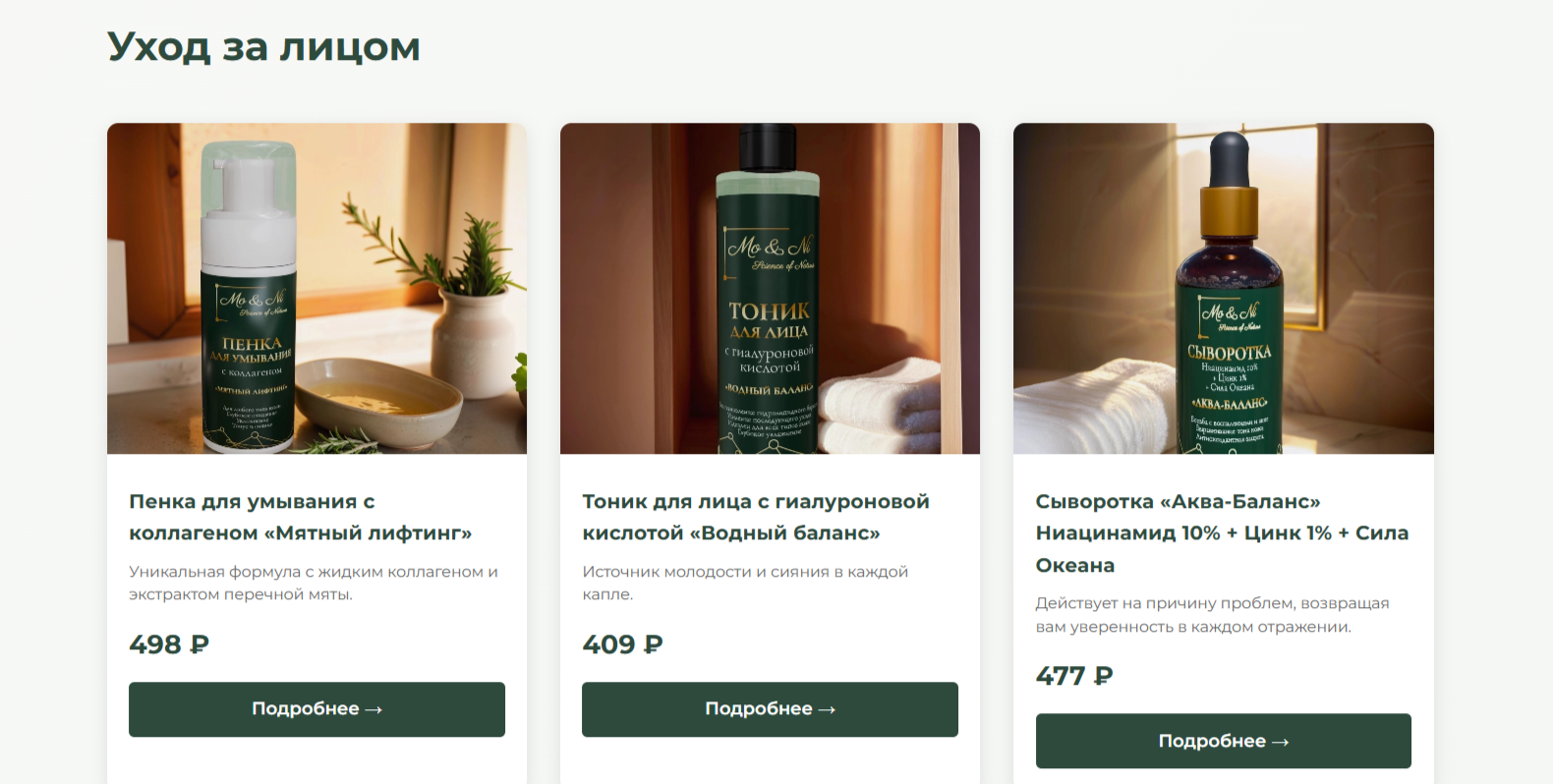
Task: Open title «Сыворотка «Аква-Баланс»»
Action: click(1222, 532)
